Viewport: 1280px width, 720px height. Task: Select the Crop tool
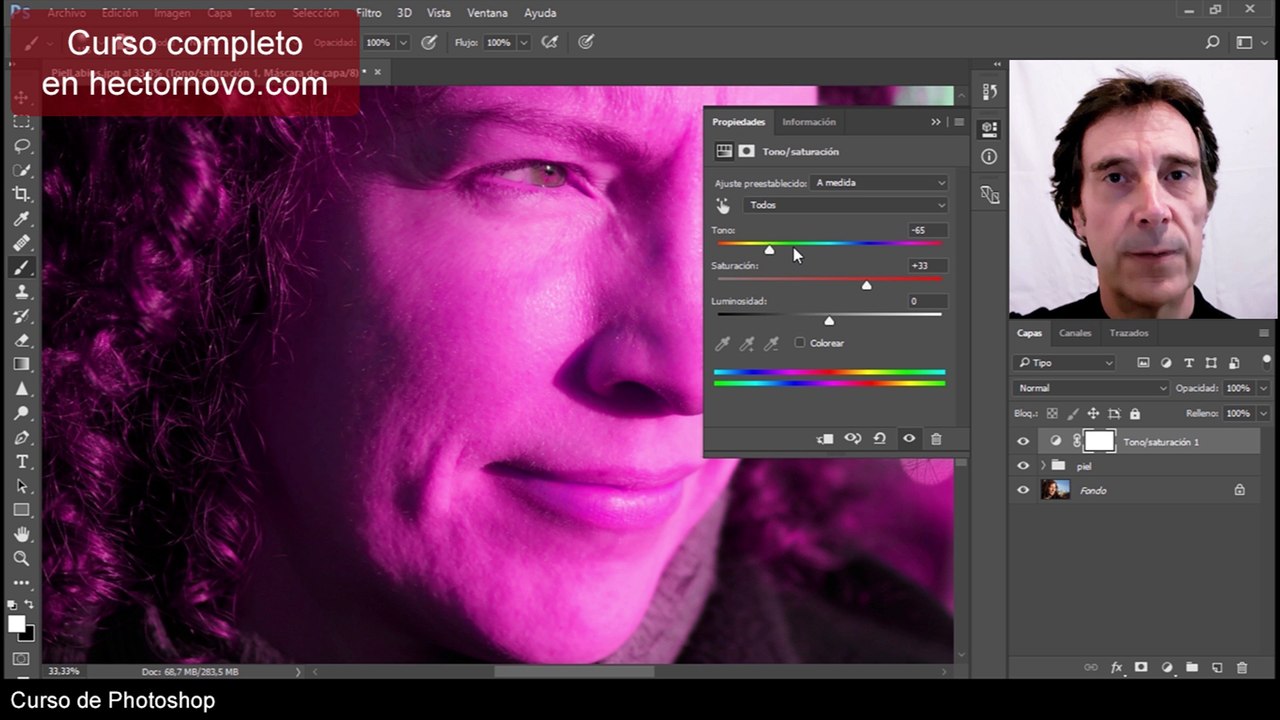click(x=22, y=194)
